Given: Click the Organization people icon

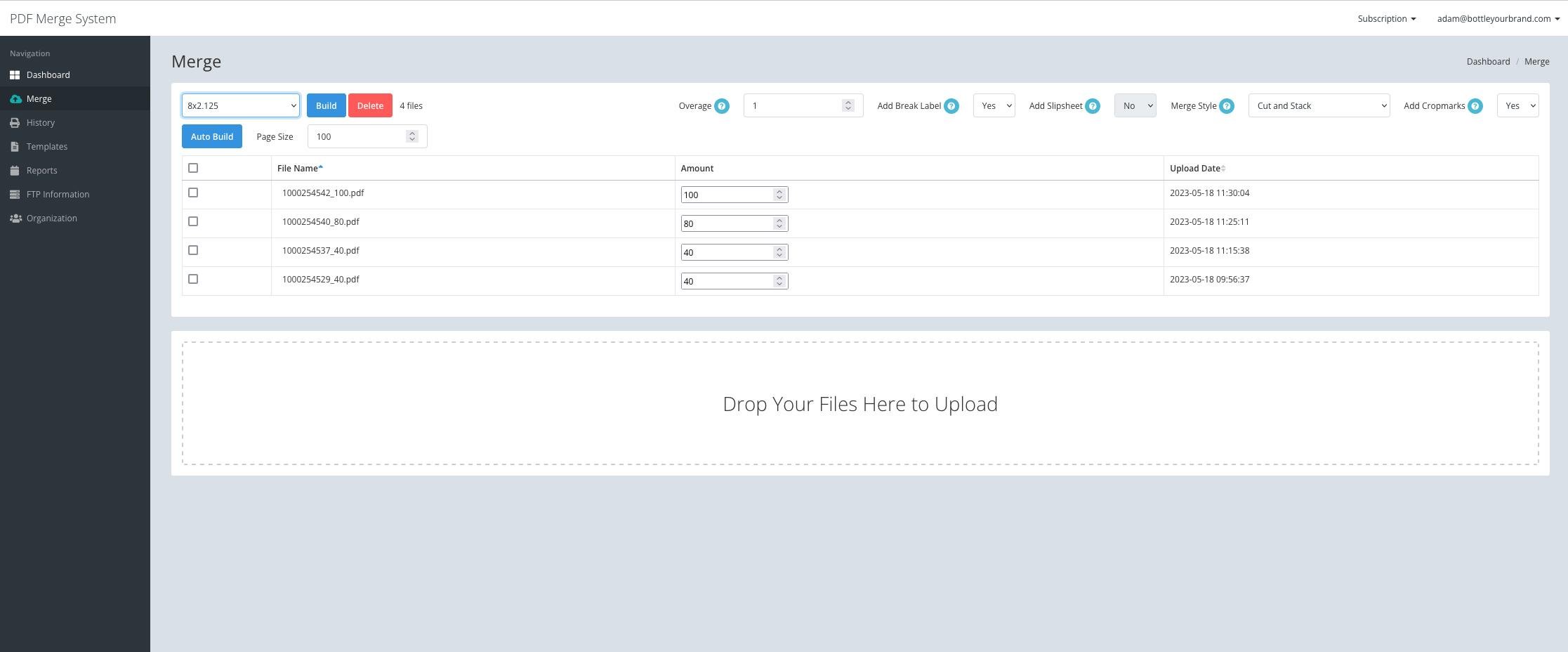Looking at the screenshot, I should (x=15, y=219).
